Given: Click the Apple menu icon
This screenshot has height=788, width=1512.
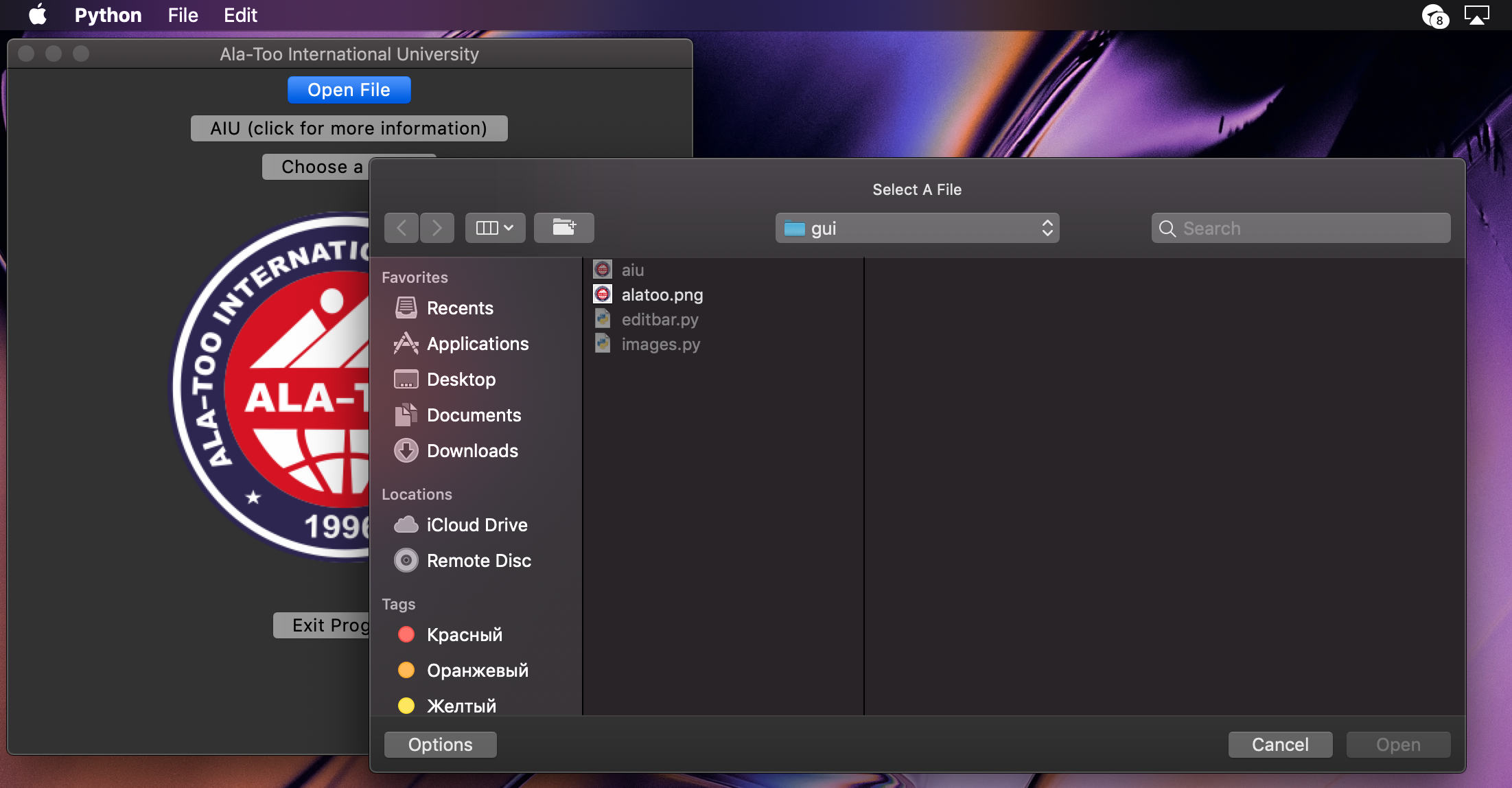Looking at the screenshot, I should [38, 14].
